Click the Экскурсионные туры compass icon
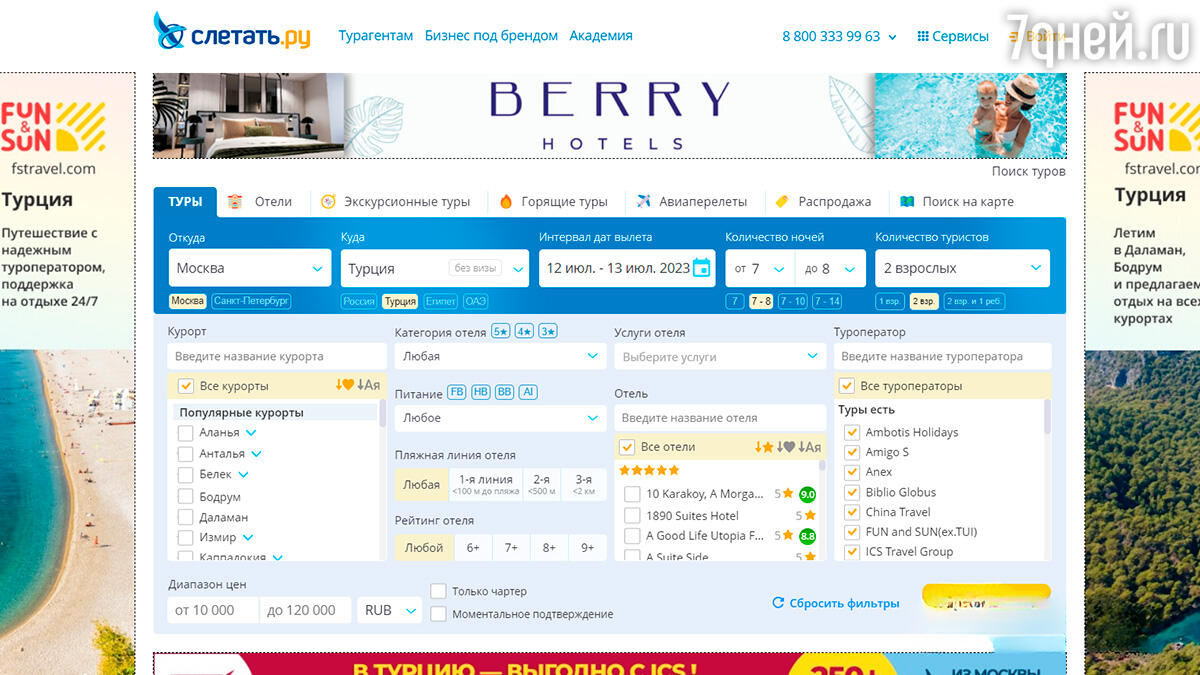This screenshot has height=675, width=1200. coord(328,201)
